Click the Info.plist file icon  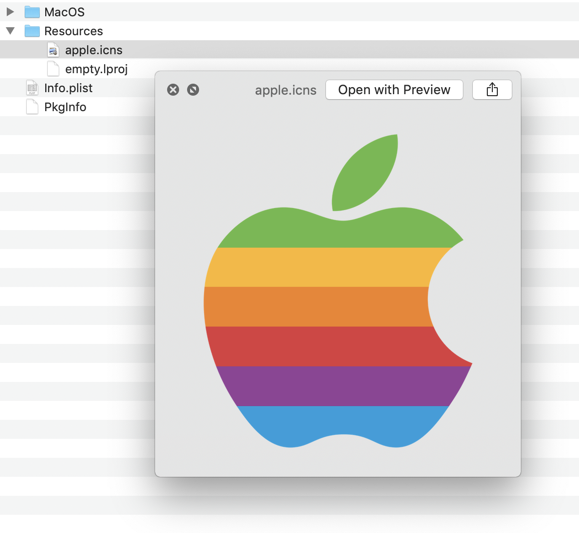tap(32, 88)
